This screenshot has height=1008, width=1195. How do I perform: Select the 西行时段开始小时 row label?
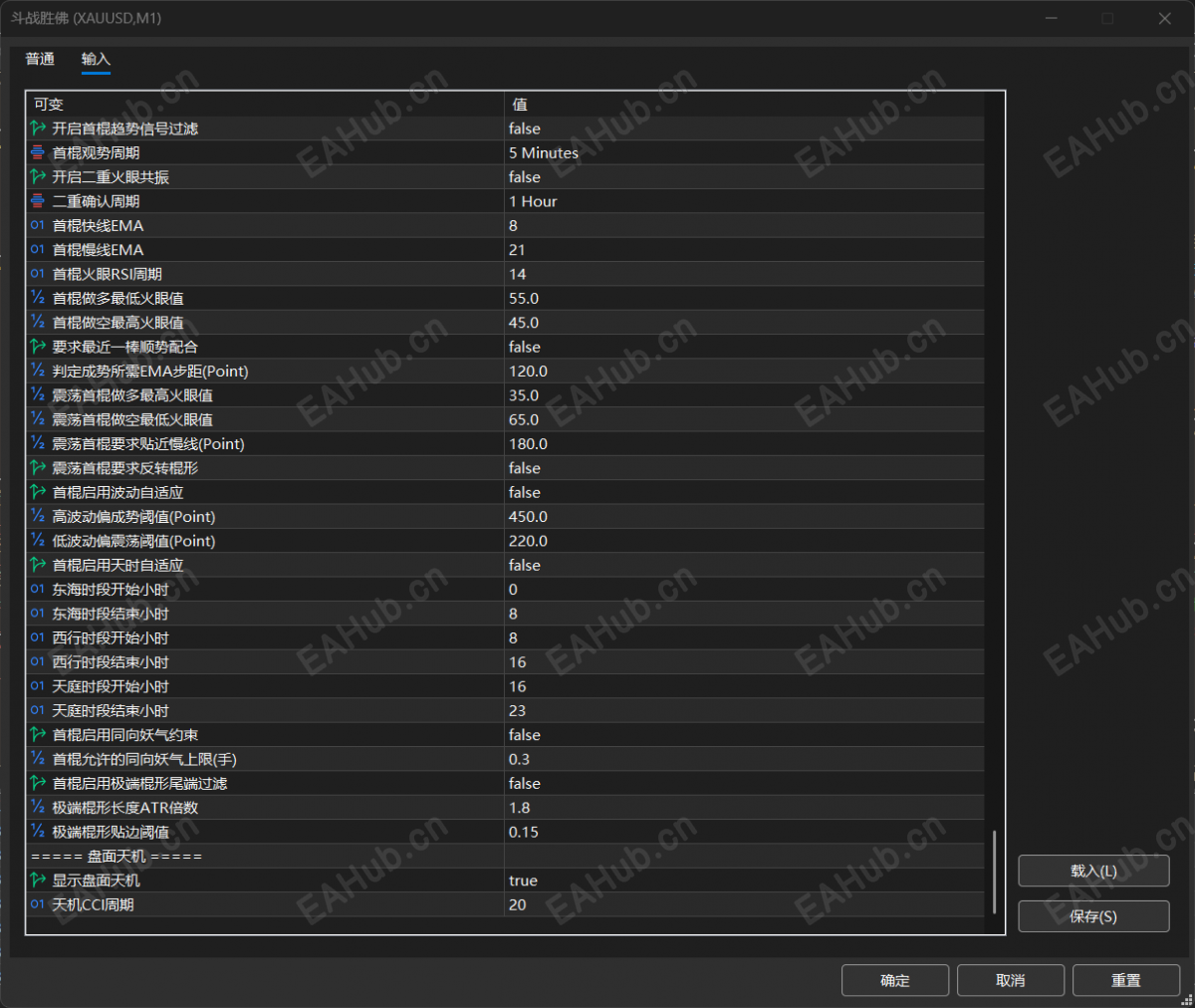coord(111,637)
